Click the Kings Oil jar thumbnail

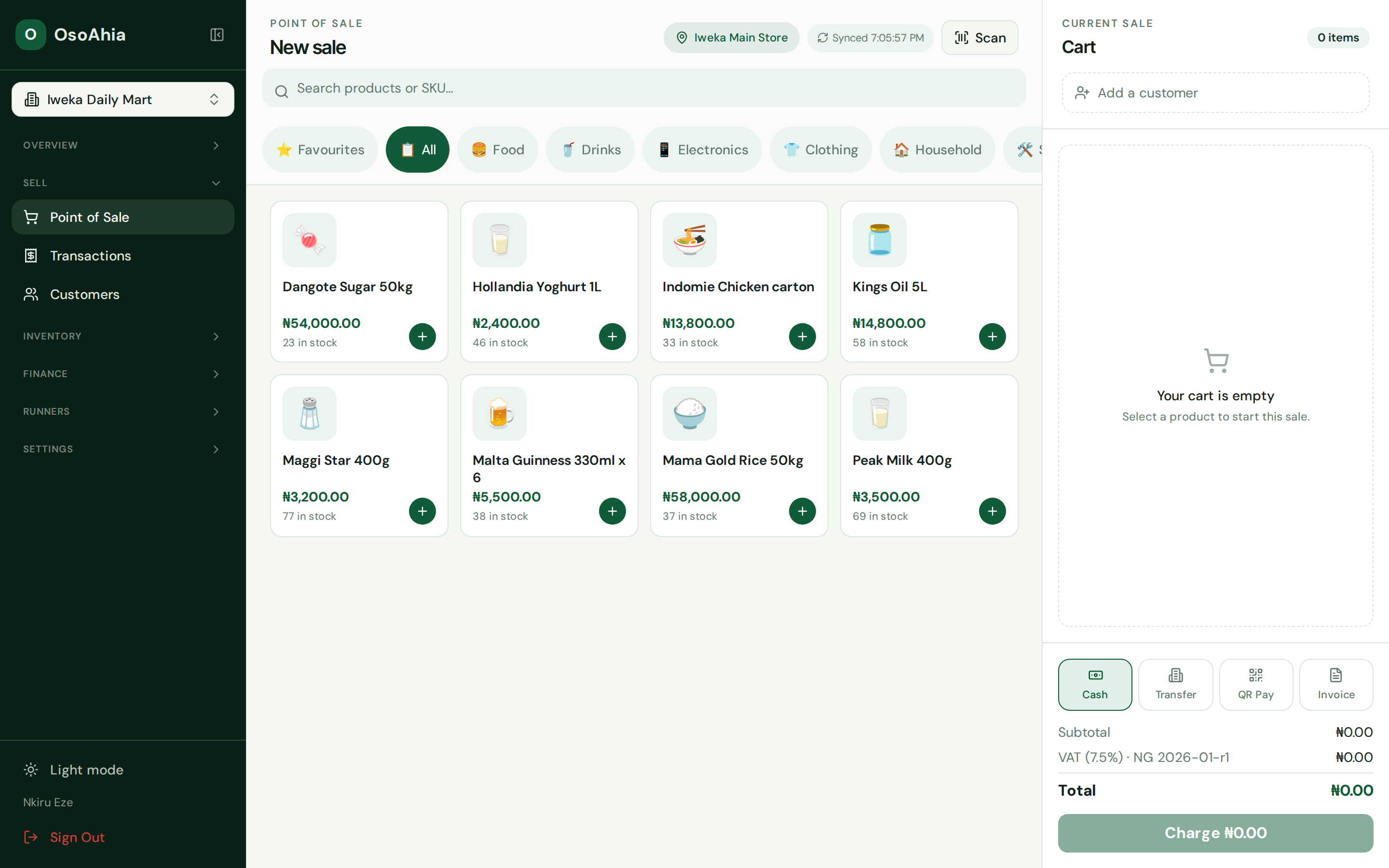click(879, 240)
